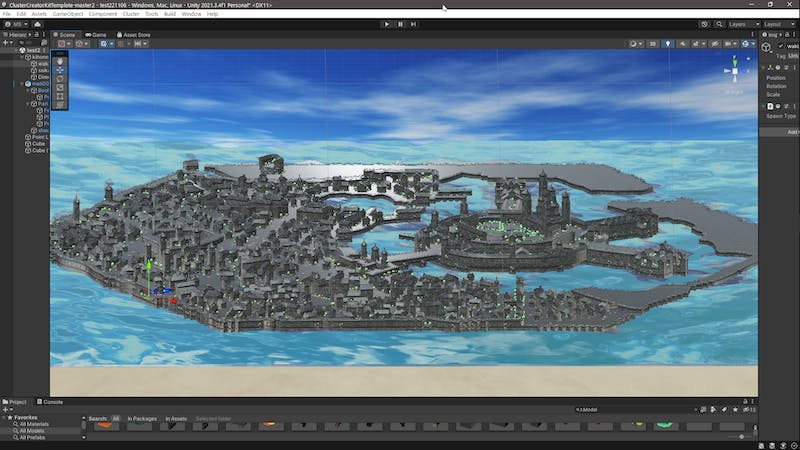Click the Pause button in the toolbar
Screen dimensions: 800x450
click(x=400, y=24)
